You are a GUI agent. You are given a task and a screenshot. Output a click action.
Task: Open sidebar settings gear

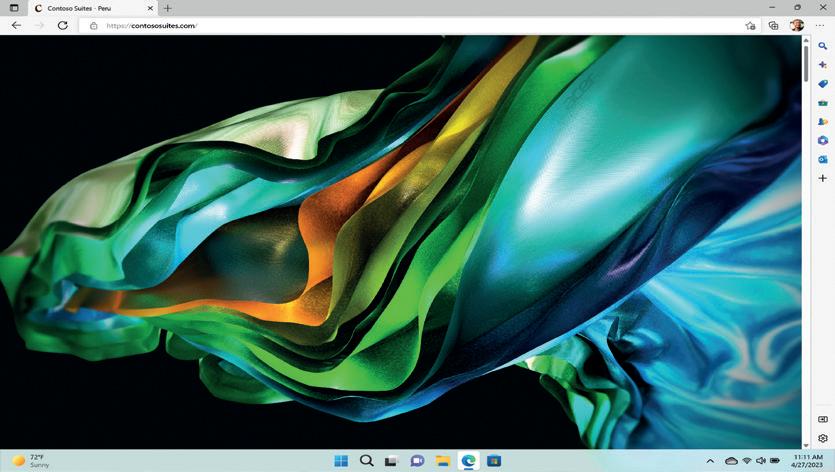click(x=823, y=438)
